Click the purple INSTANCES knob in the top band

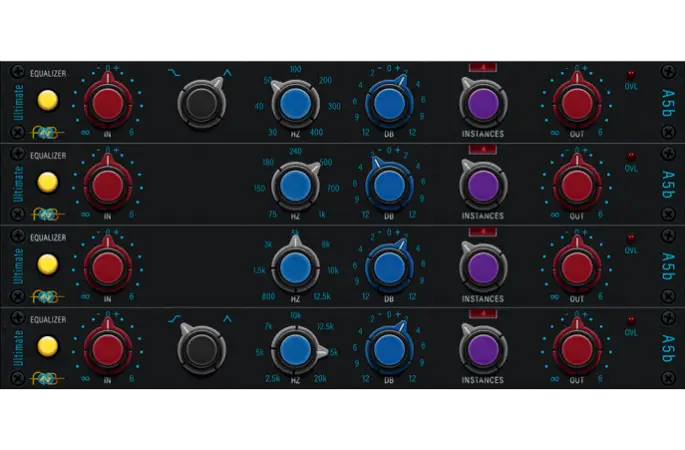tap(483, 102)
